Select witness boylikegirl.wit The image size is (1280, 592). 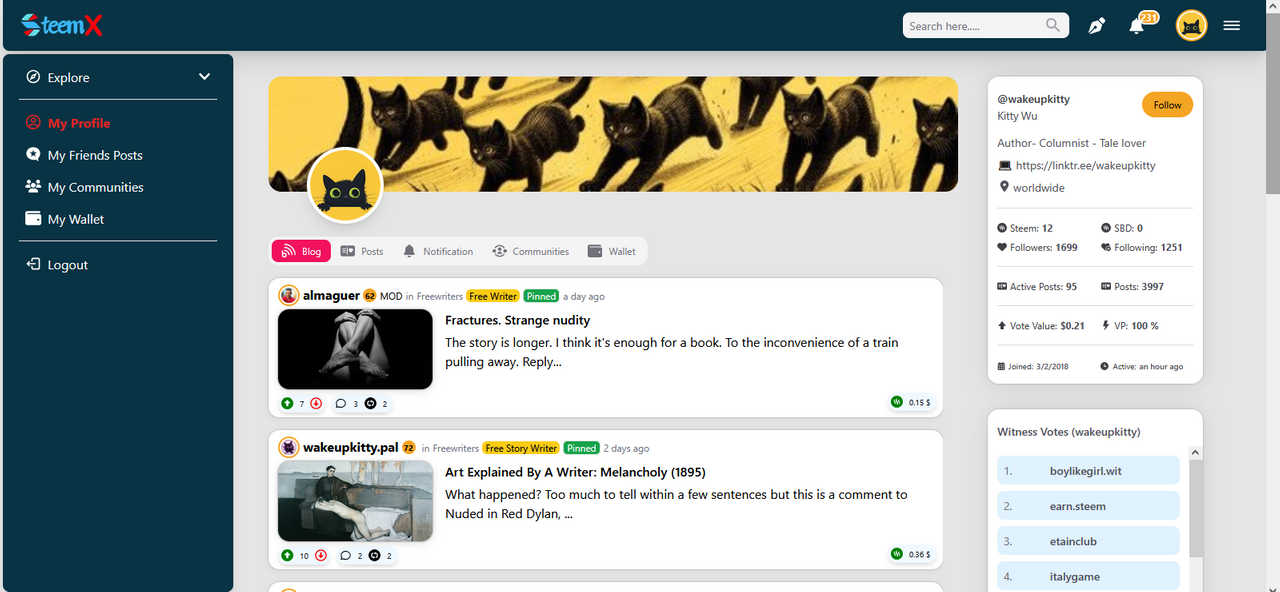coord(1088,471)
